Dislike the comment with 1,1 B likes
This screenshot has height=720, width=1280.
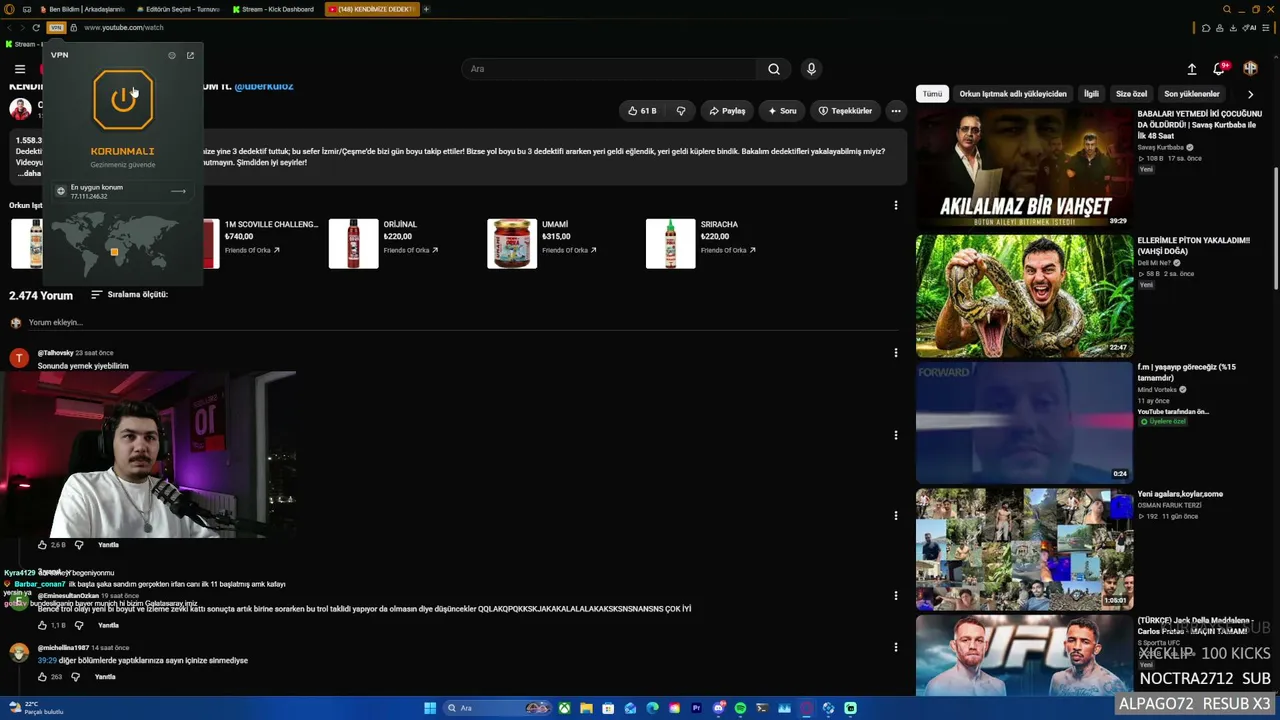point(79,626)
